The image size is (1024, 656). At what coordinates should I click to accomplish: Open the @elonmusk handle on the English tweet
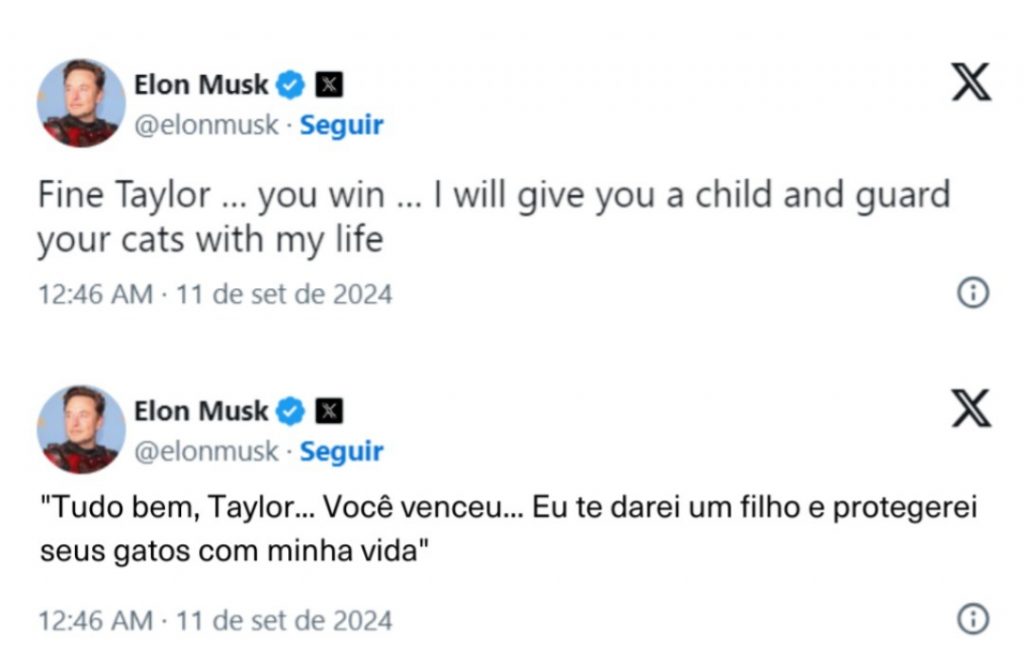coord(206,126)
